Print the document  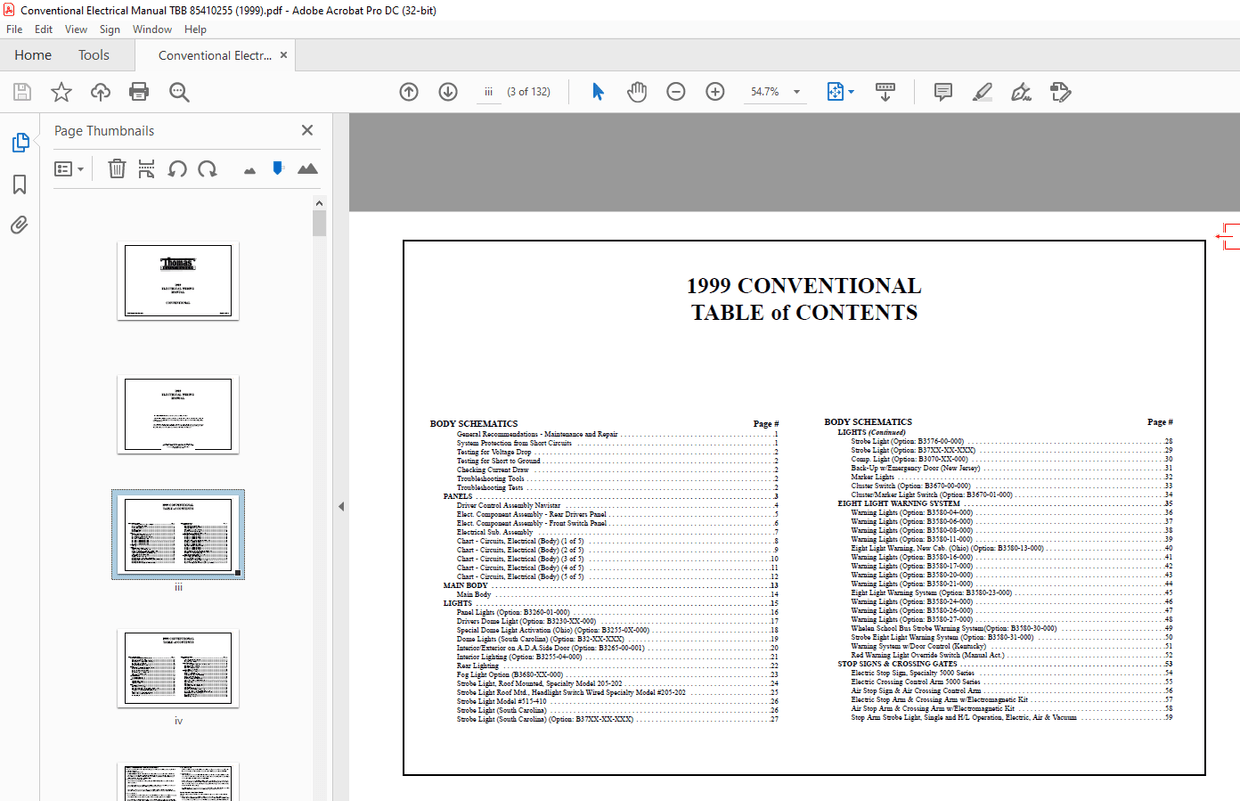139,91
